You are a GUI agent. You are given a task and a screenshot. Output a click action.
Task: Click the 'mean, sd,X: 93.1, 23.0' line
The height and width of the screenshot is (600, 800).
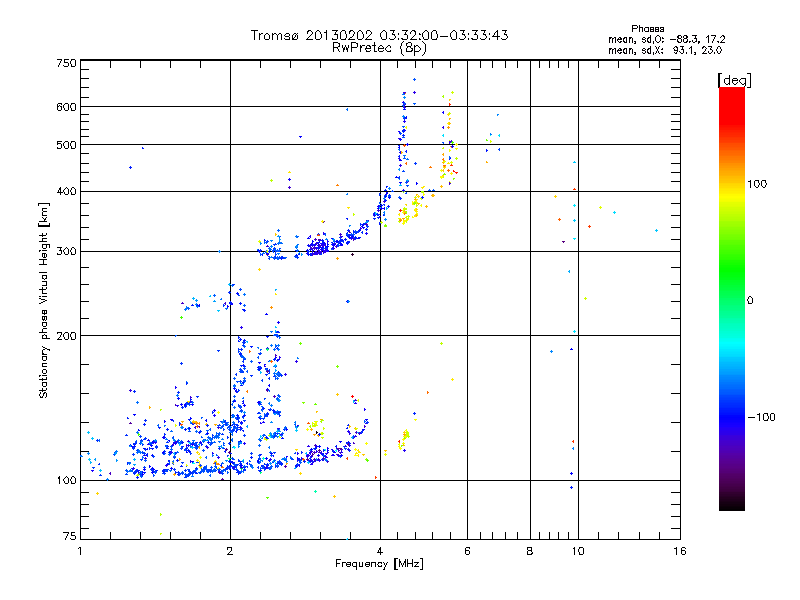pyautogui.click(x=665, y=50)
